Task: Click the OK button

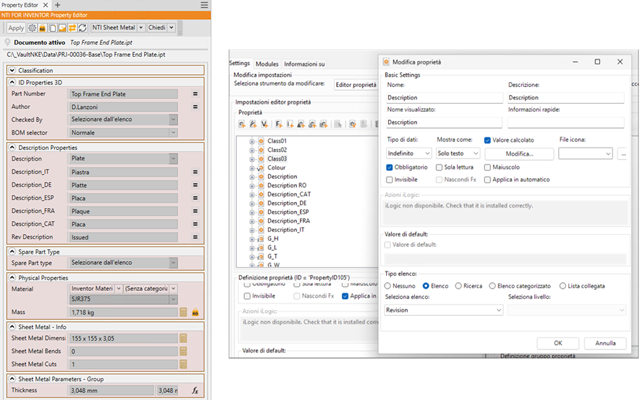Action: click(558, 343)
